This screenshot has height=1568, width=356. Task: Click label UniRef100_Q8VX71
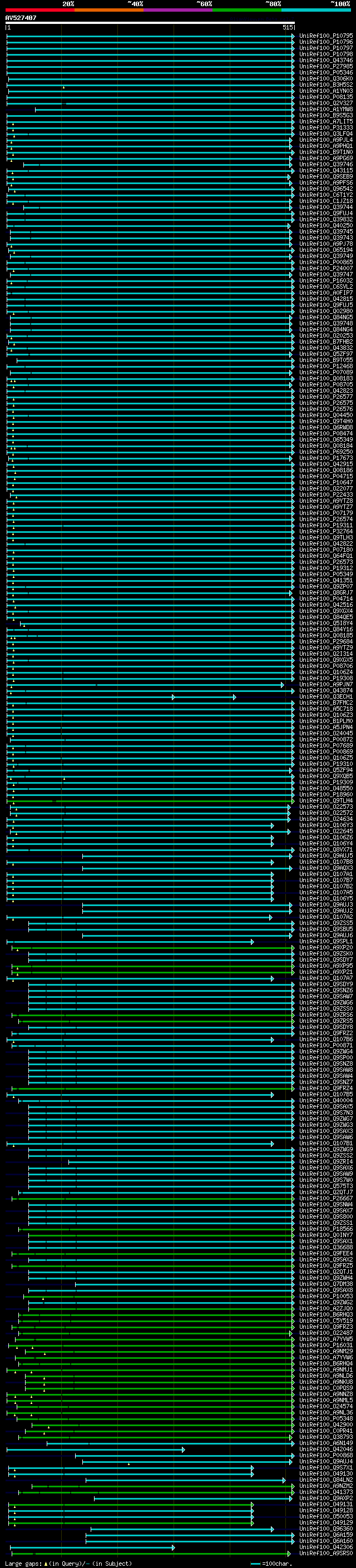pyautogui.click(x=326, y=850)
